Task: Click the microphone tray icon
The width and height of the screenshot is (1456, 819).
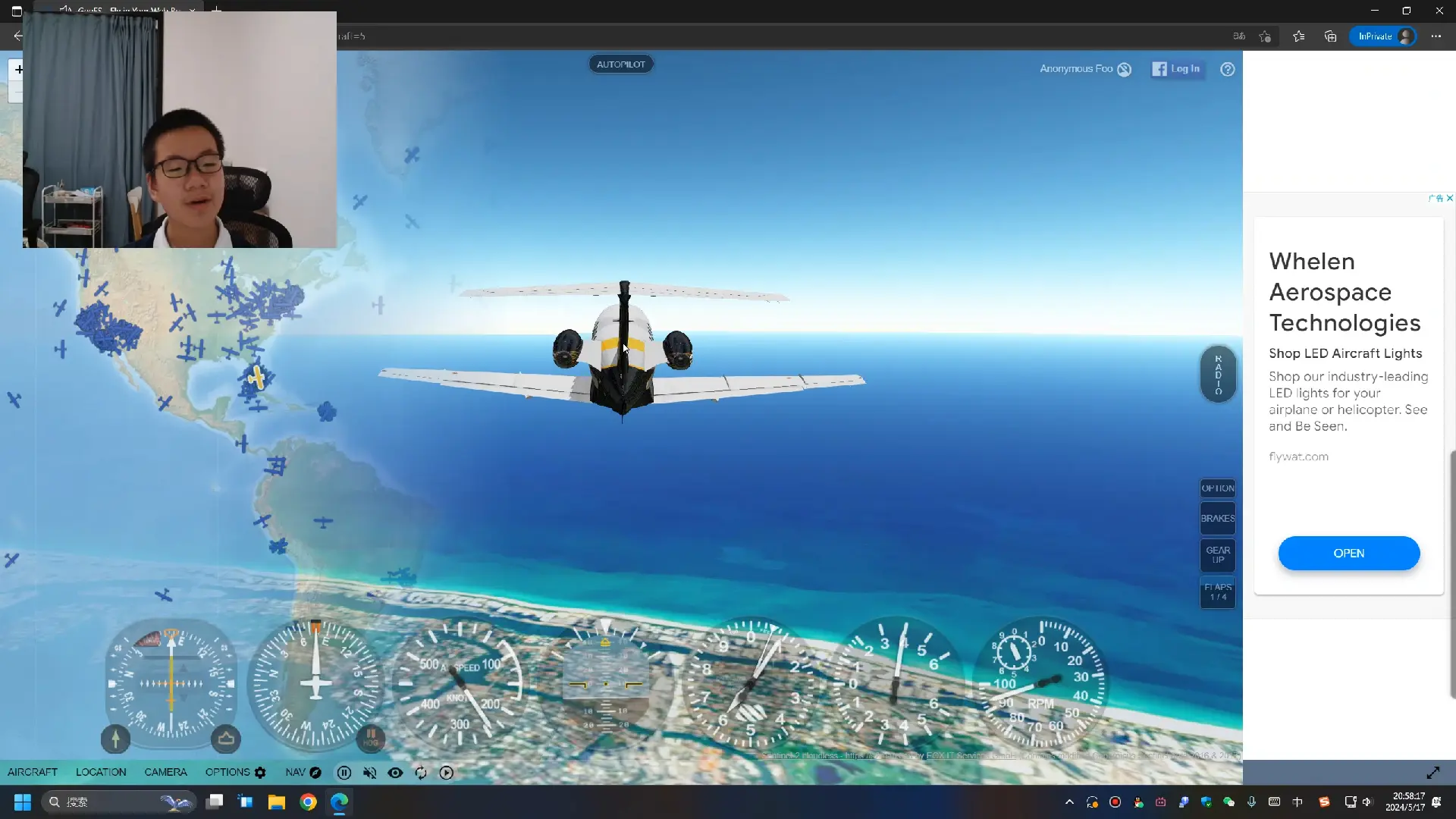Action: [x=1251, y=802]
